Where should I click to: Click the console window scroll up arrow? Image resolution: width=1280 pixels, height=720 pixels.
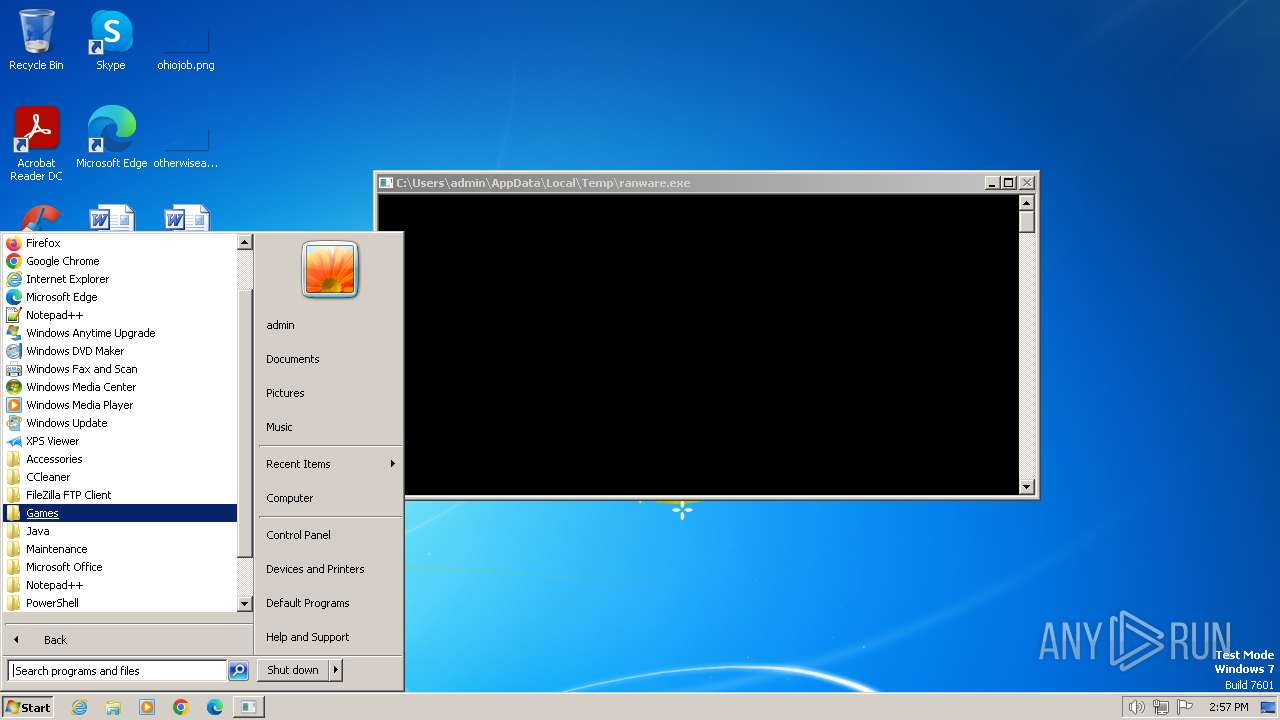tap(1026, 202)
